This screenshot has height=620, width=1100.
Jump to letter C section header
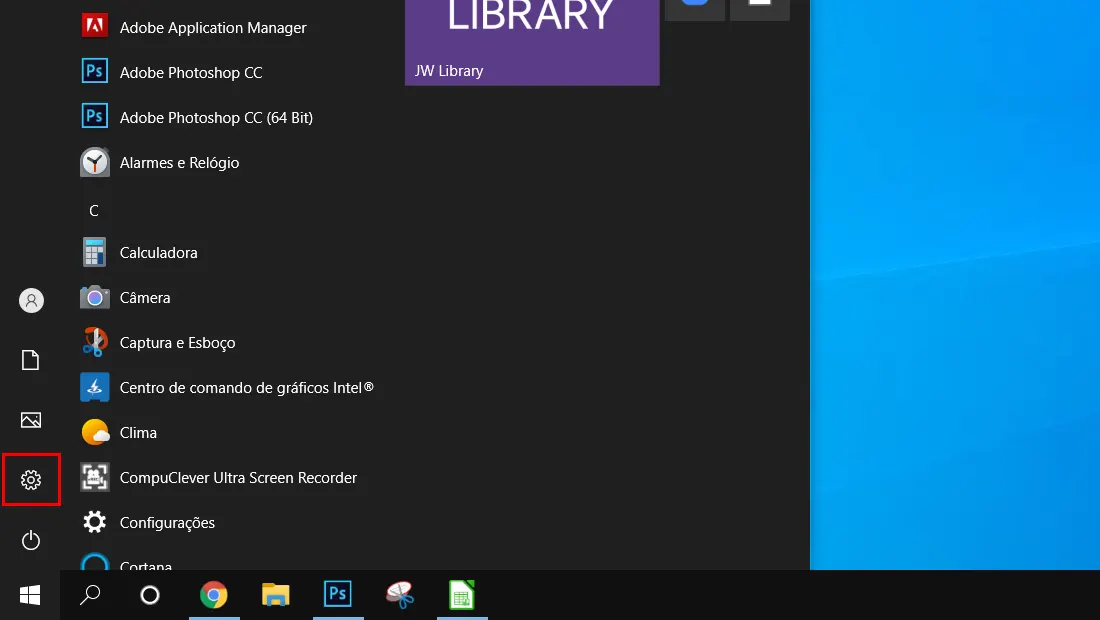[94, 210]
